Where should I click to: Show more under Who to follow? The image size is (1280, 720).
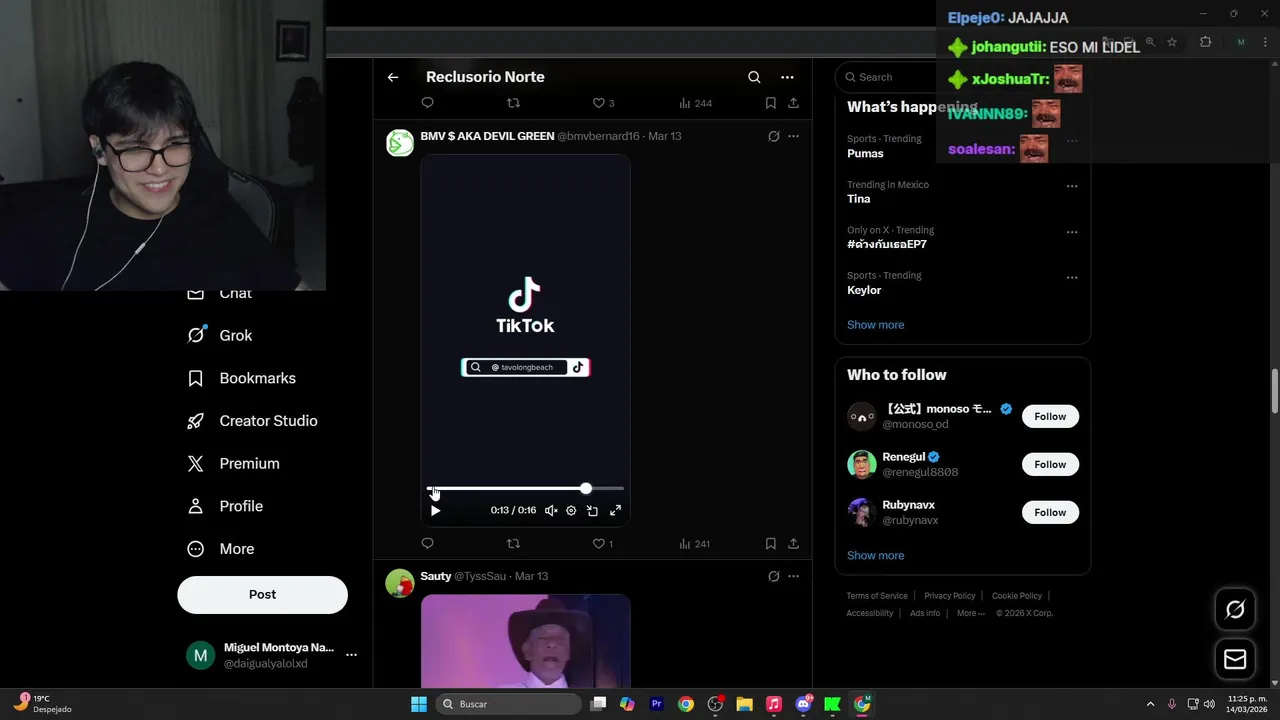point(875,555)
